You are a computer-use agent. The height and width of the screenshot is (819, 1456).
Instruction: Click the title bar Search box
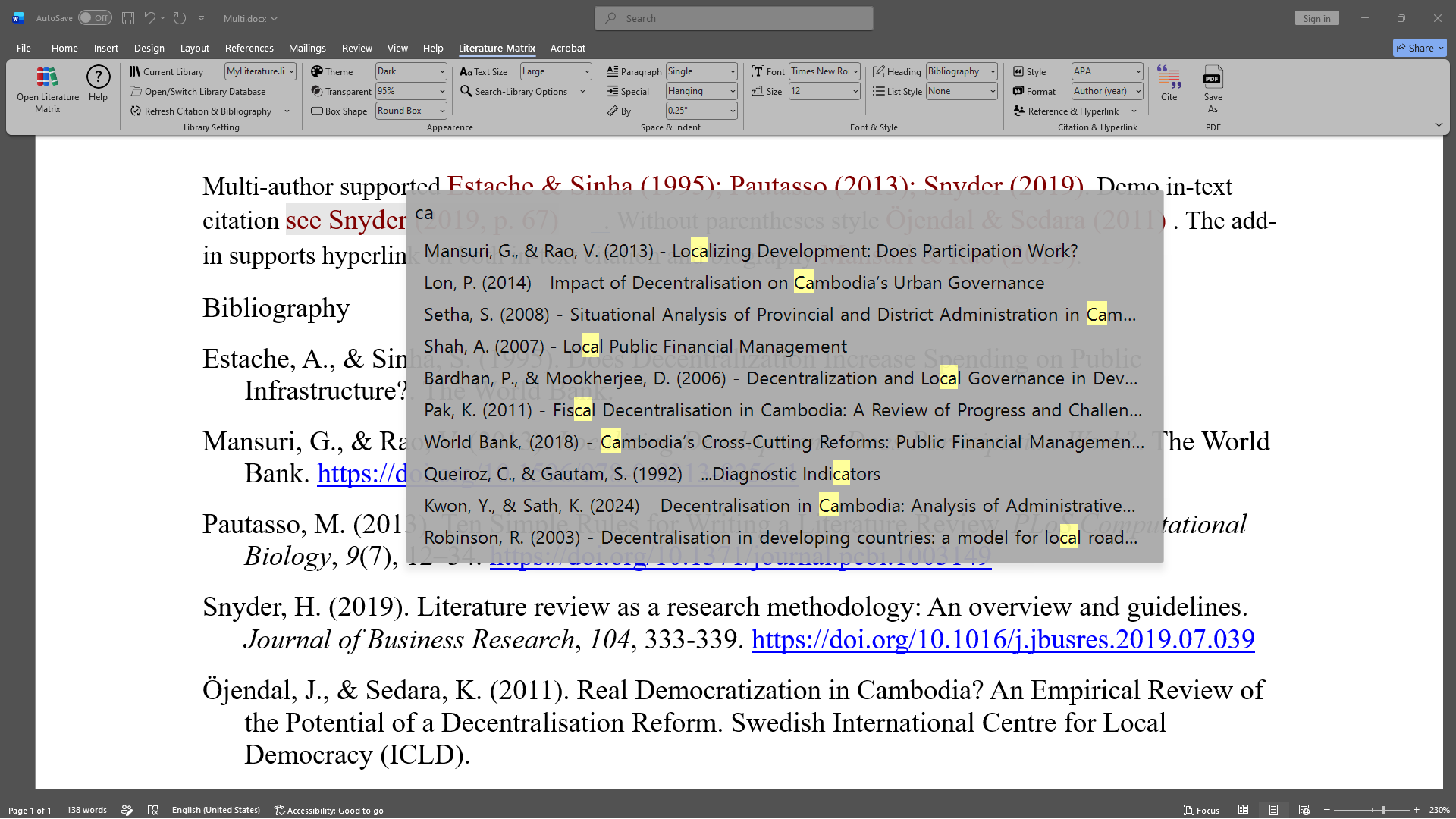733,18
